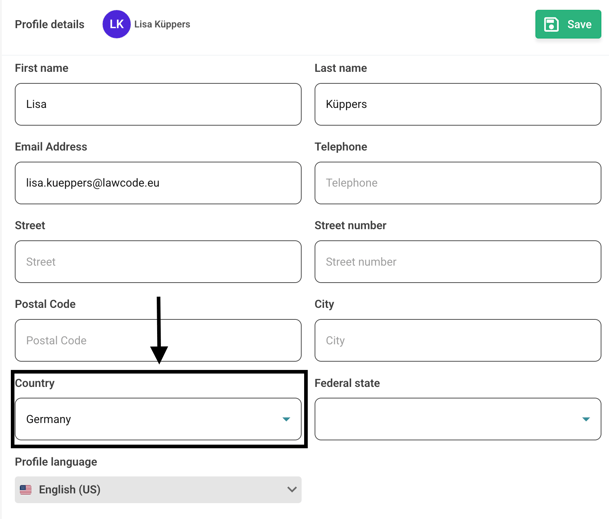This screenshot has width=609, height=519.
Task: Select the Street input field
Action: 158,262
